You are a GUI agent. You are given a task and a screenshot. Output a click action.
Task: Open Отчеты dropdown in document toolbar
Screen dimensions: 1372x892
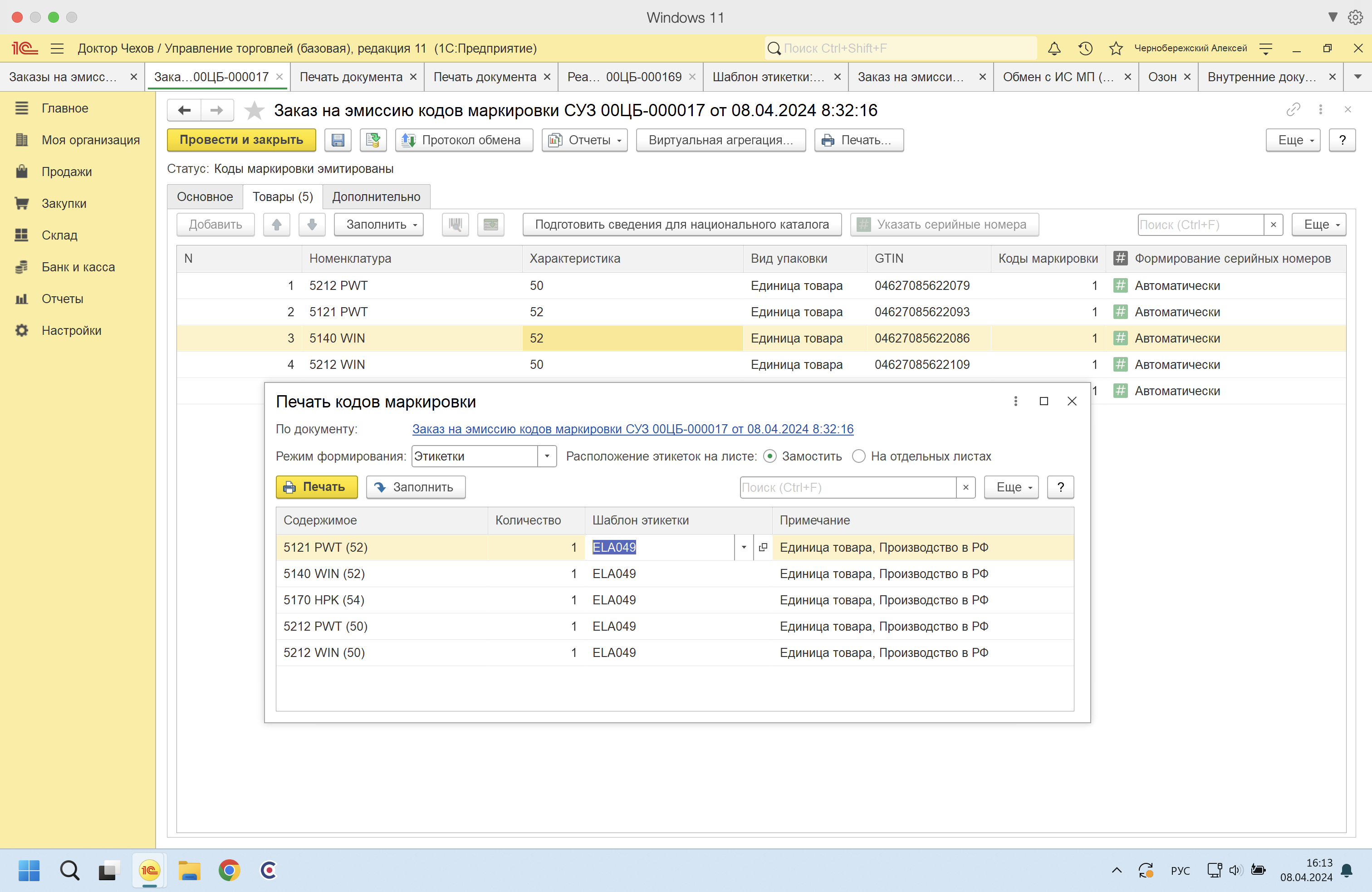(x=584, y=140)
